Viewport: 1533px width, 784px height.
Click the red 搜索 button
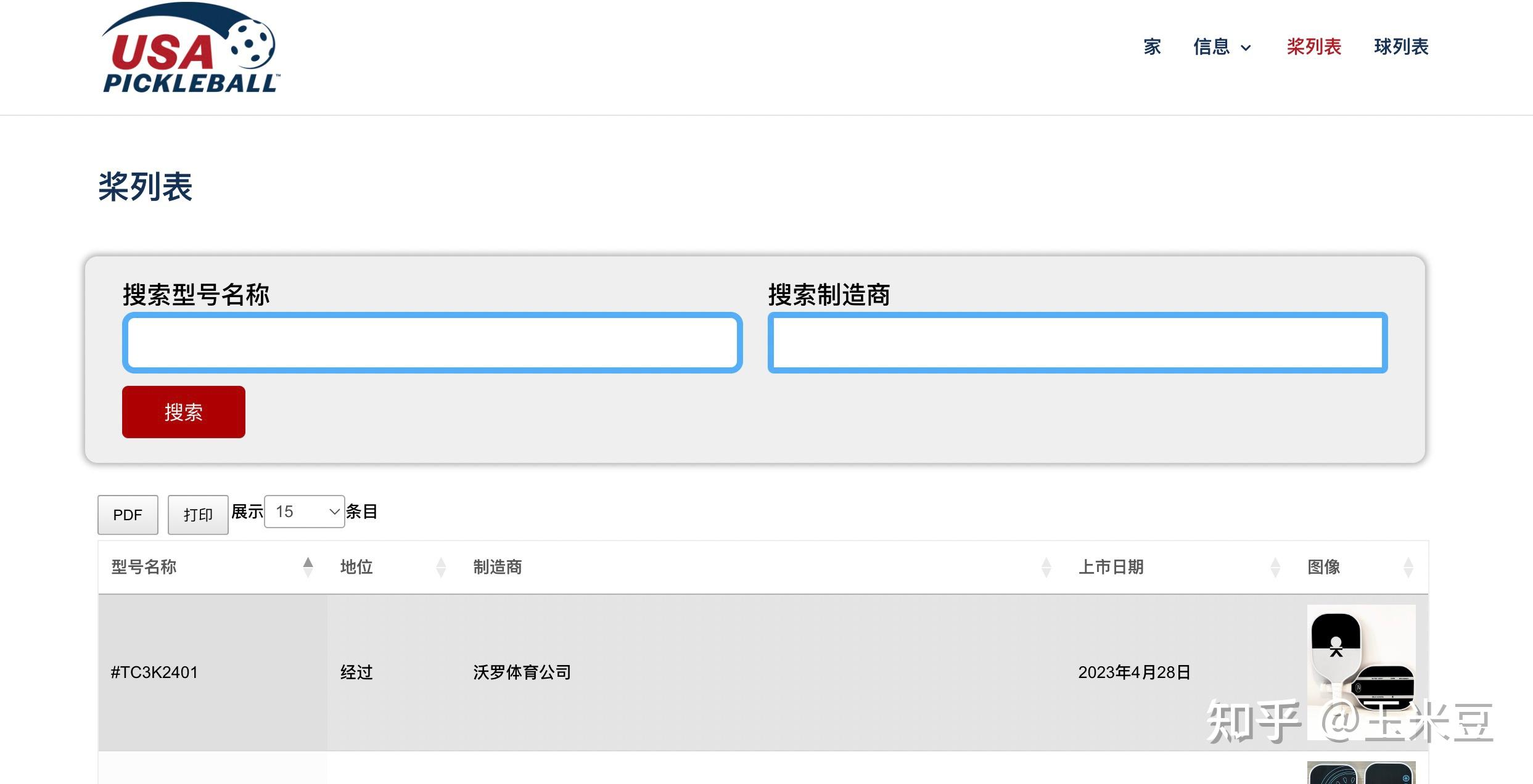point(183,412)
